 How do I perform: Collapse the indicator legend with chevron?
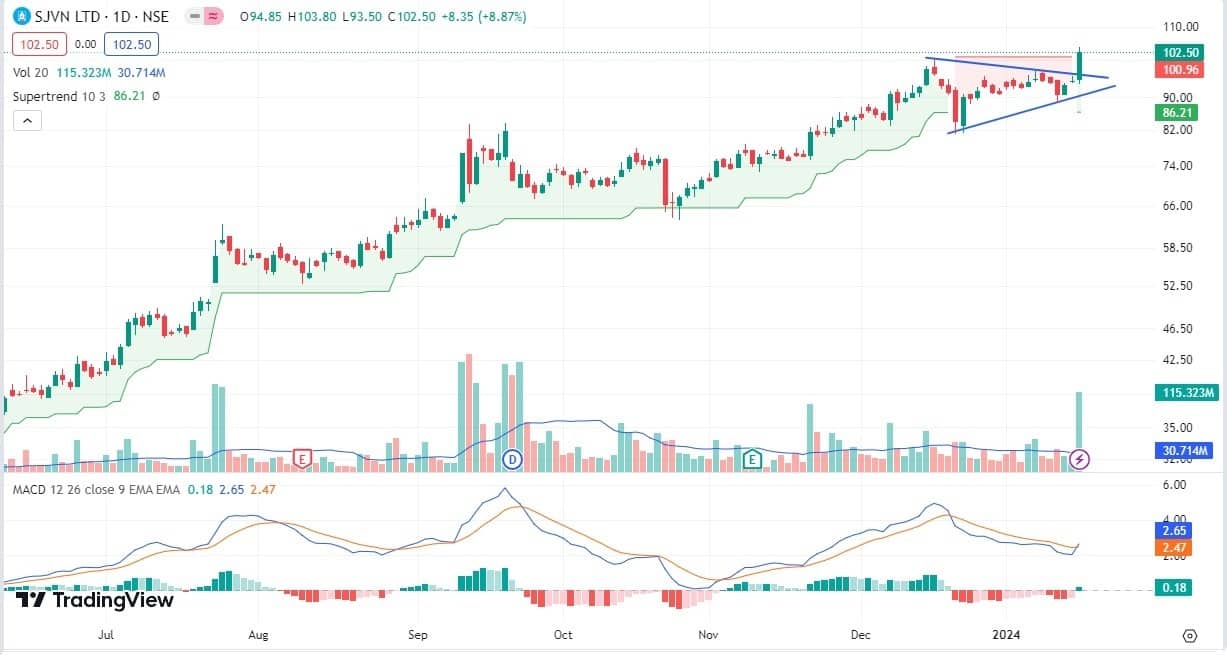coord(26,121)
